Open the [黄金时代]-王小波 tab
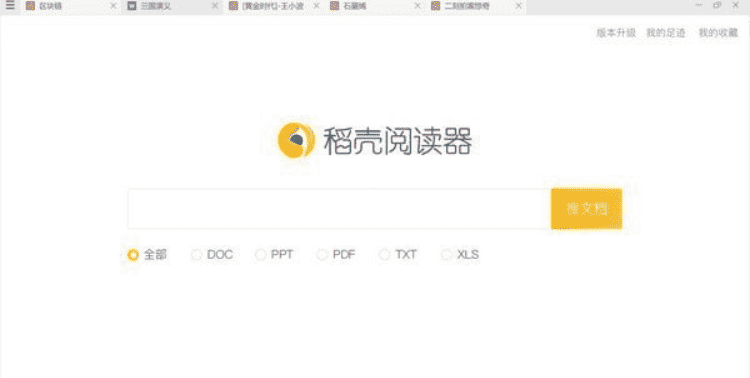 pyautogui.click(x=274, y=6)
